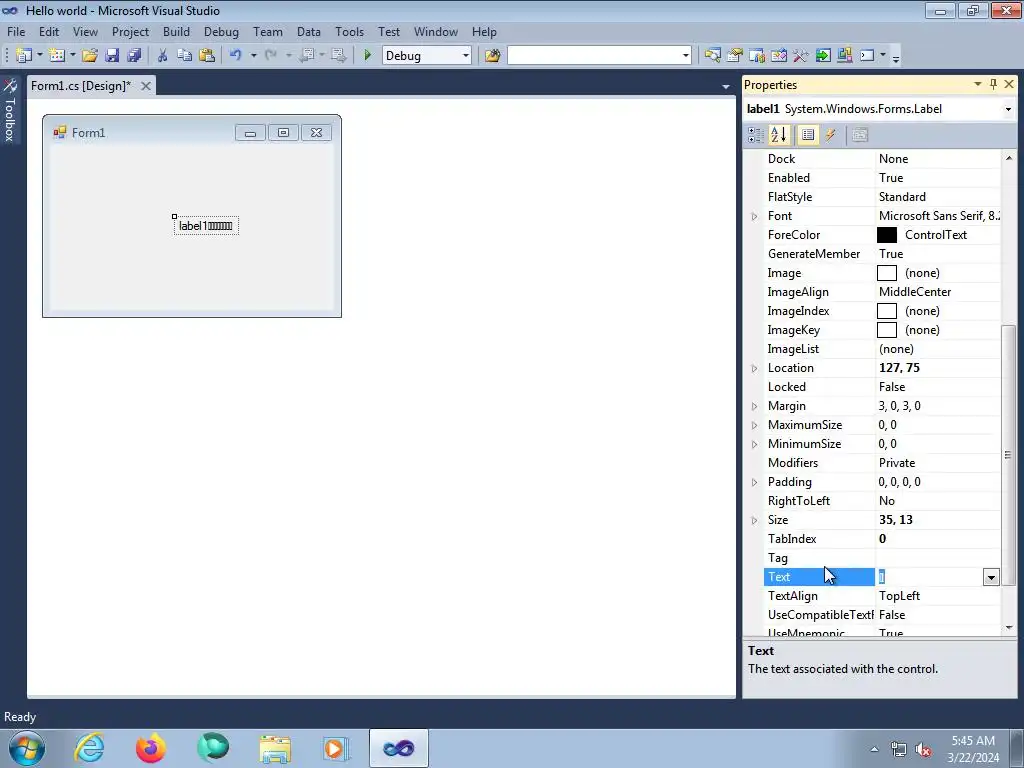This screenshot has height=768, width=1024.
Task: Select the Dock property row
Action: (882, 159)
